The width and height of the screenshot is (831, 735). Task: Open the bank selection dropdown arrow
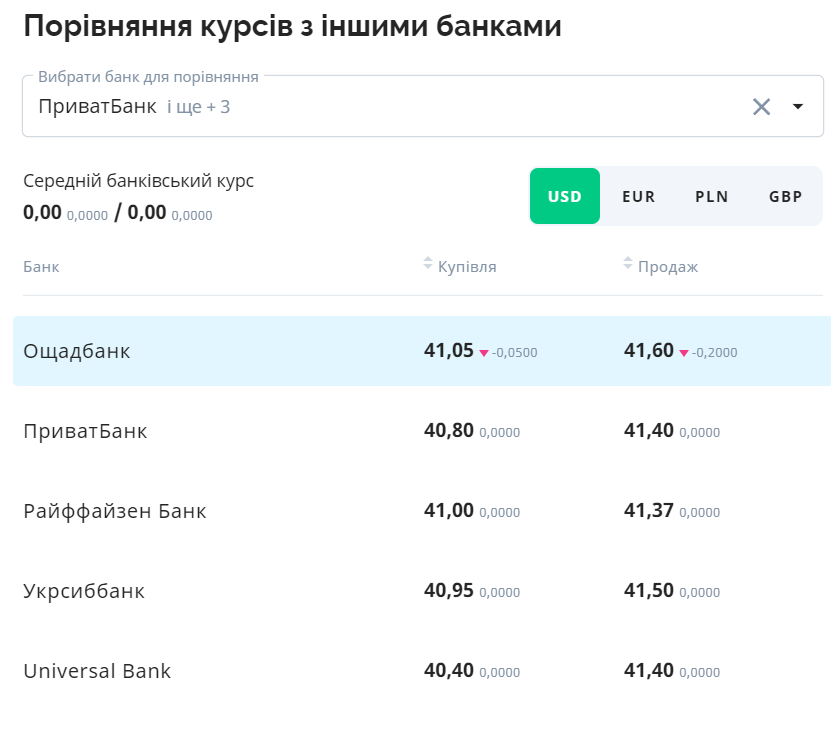click(x=797, y=105)
